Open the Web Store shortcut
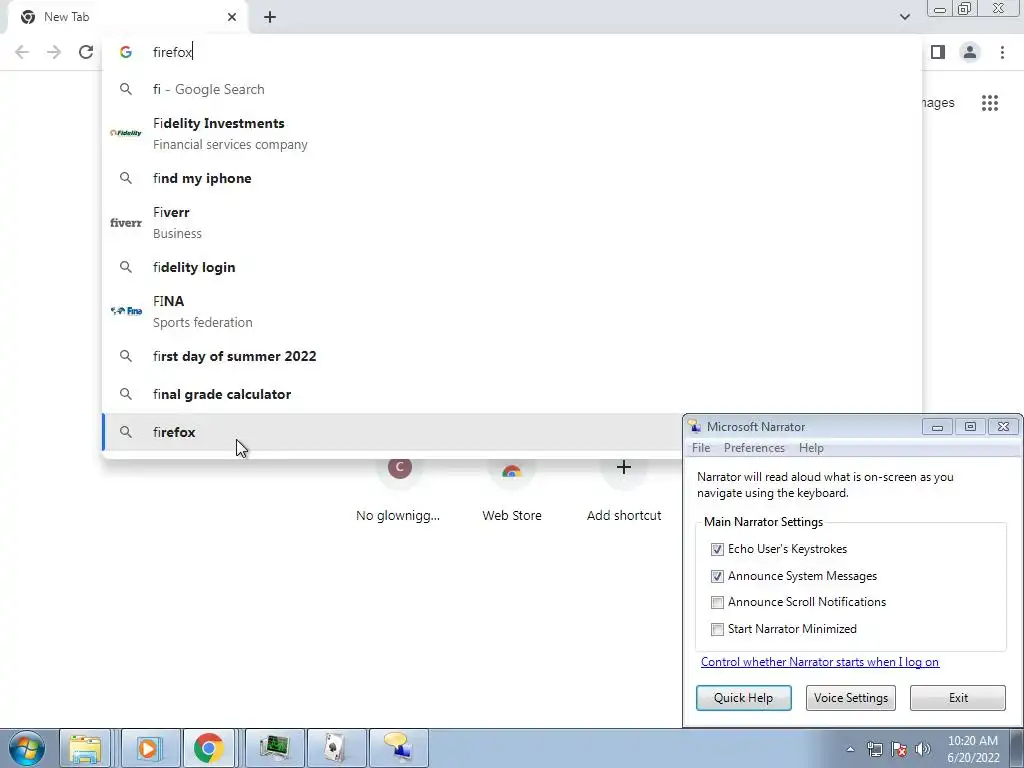The width and height of the screenshot is (1024, 768). pyautogui.click(x=512, y=490)
